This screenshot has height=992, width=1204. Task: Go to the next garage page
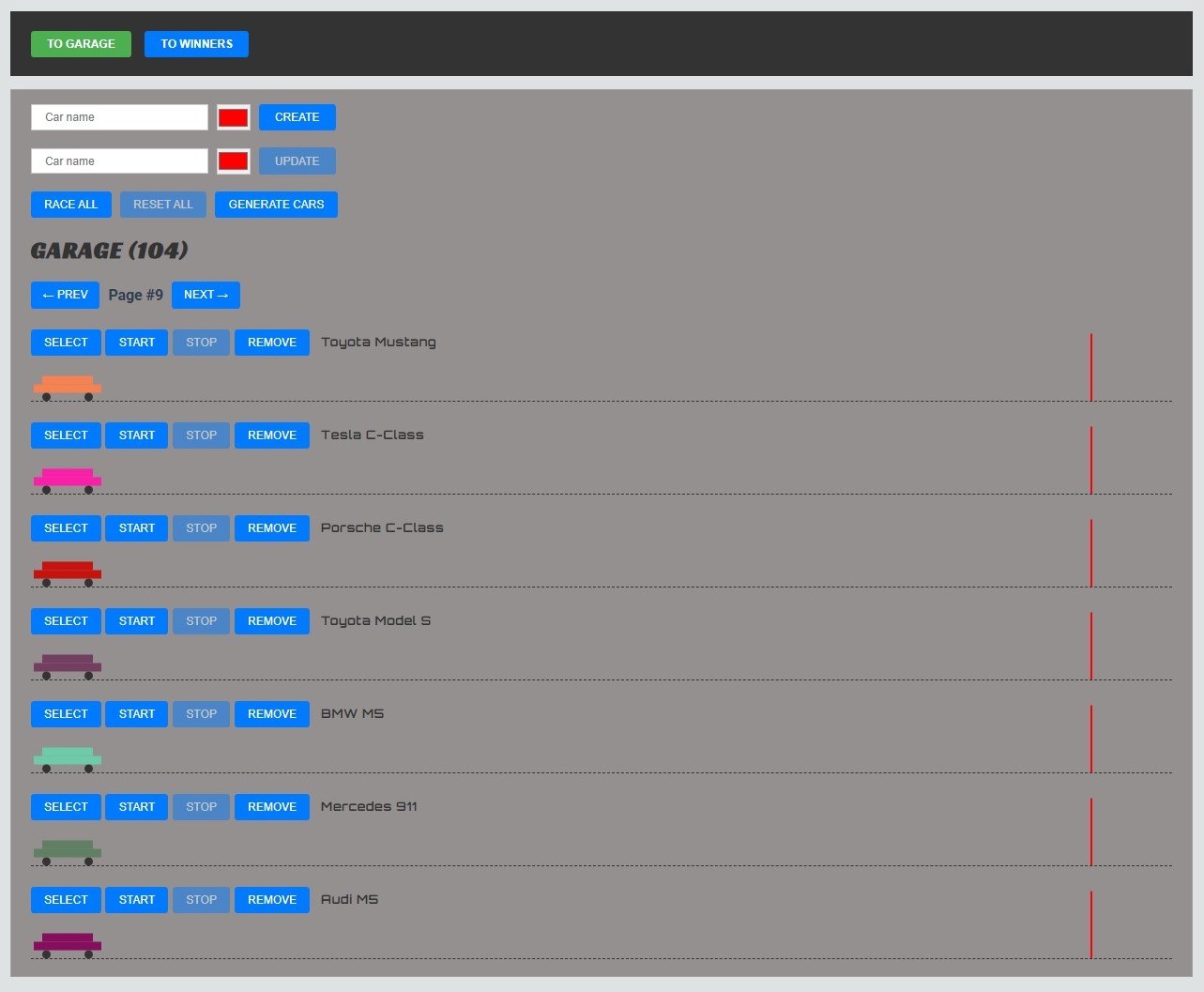click(206, 295)
